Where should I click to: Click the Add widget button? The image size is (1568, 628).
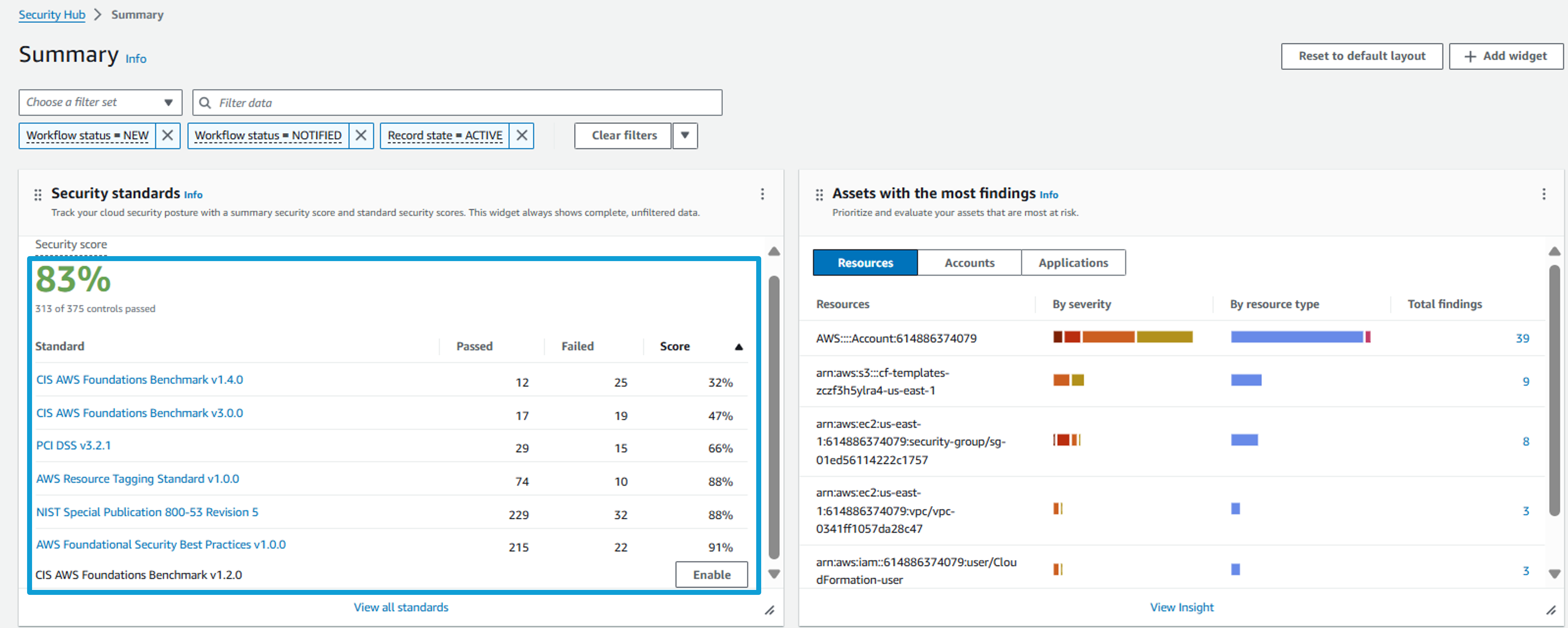(x=1506, y=56)
